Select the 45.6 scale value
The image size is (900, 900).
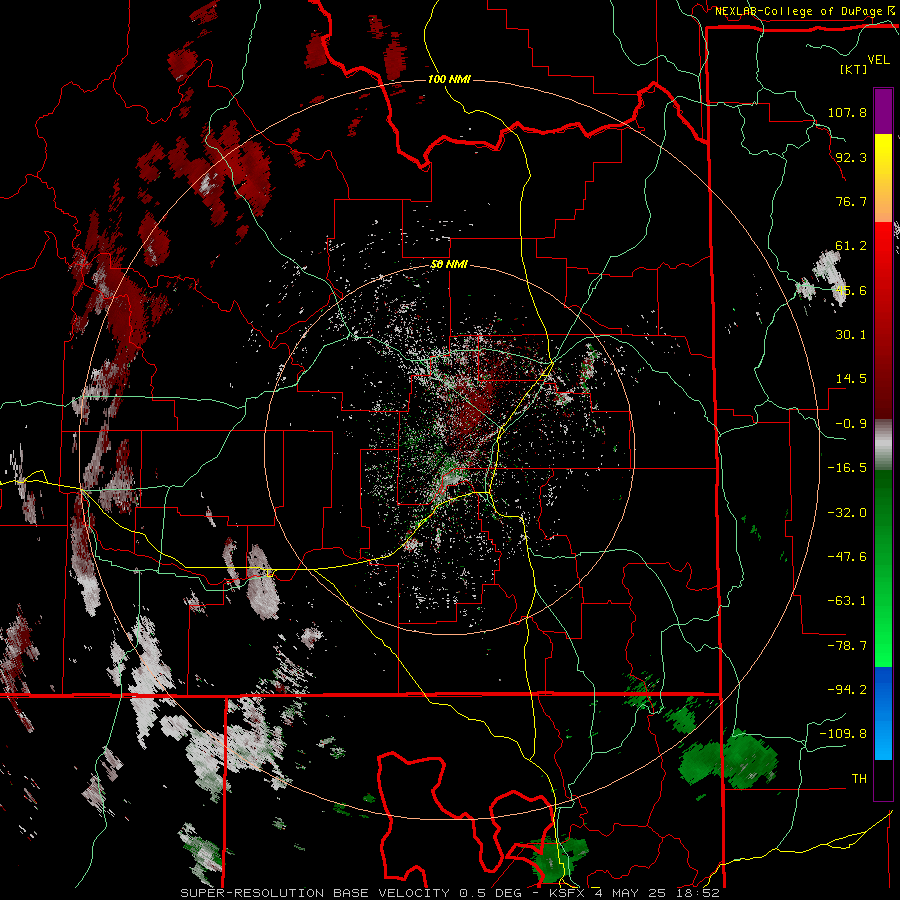pyautogui.click(x=851, y=290)
